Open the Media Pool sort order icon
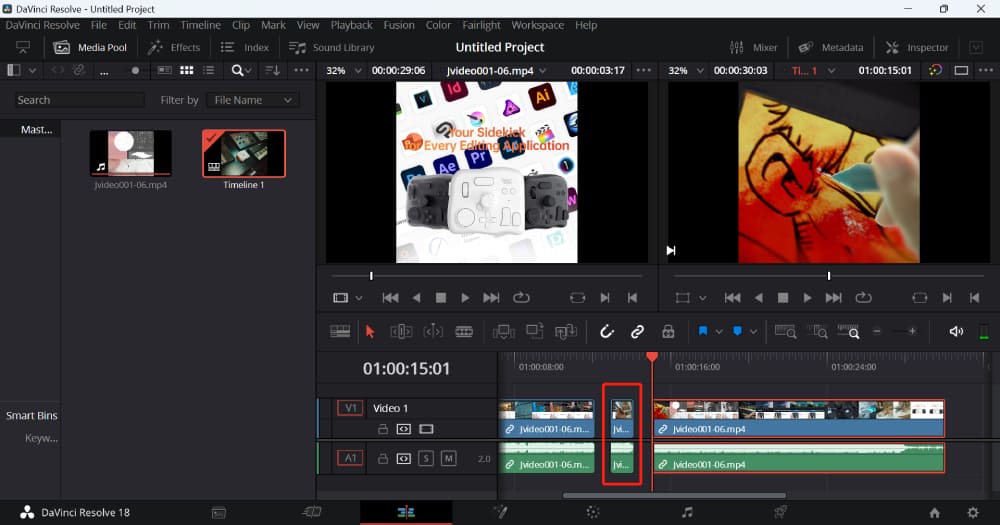The height and width of the screenshot is (525, 1000). point(272,70)
